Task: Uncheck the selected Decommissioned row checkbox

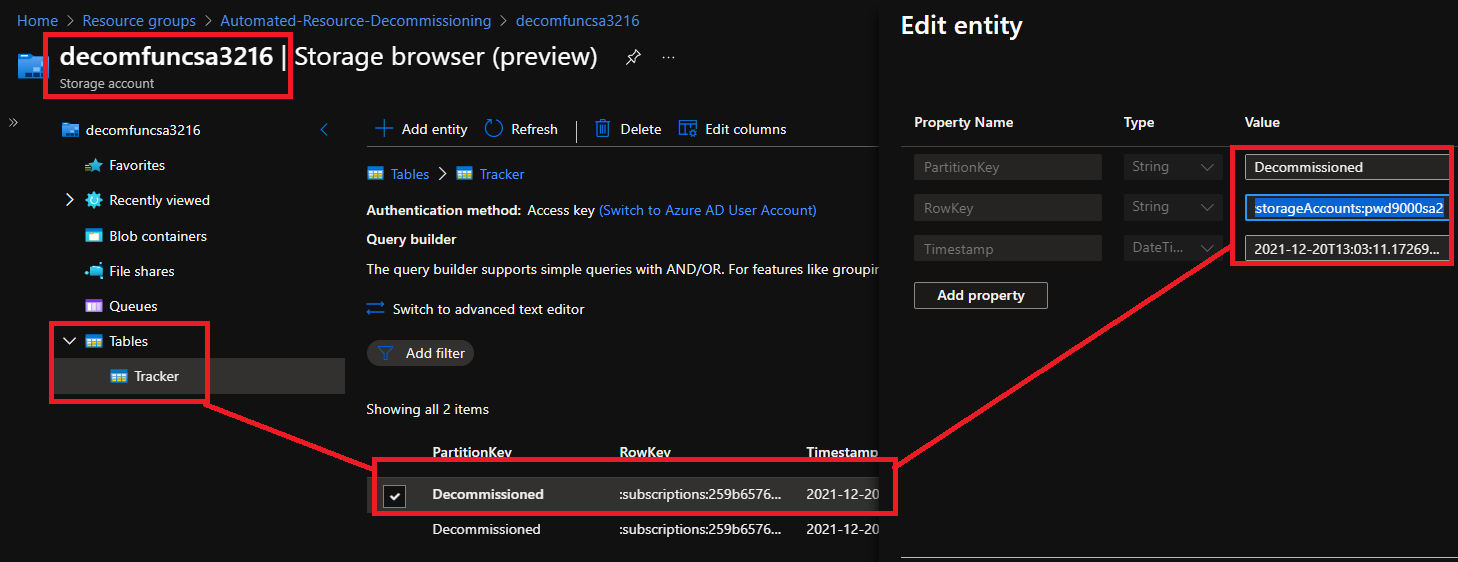Action: (395, 495)
